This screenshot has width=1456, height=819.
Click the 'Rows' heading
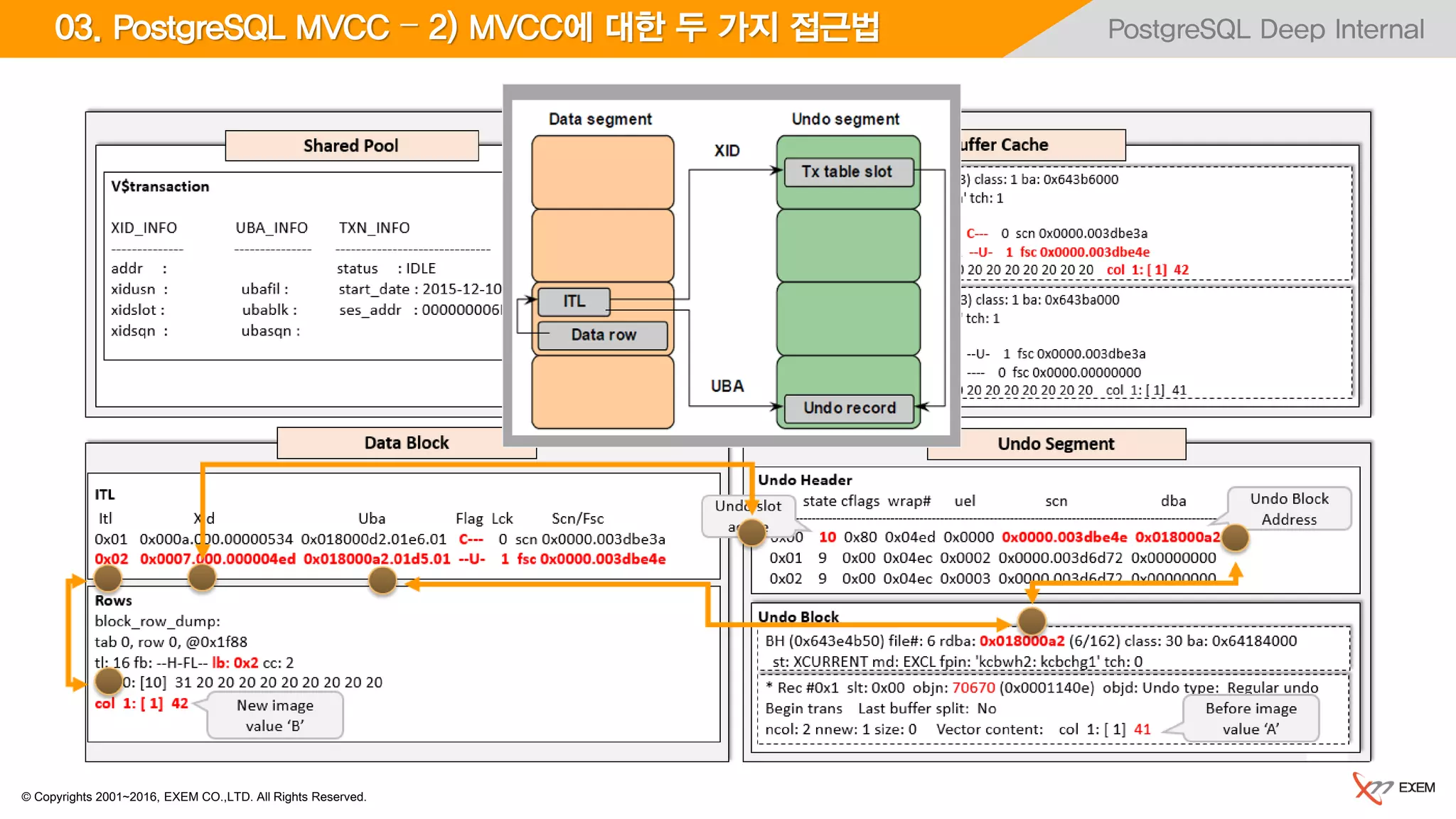coord(113,600)
